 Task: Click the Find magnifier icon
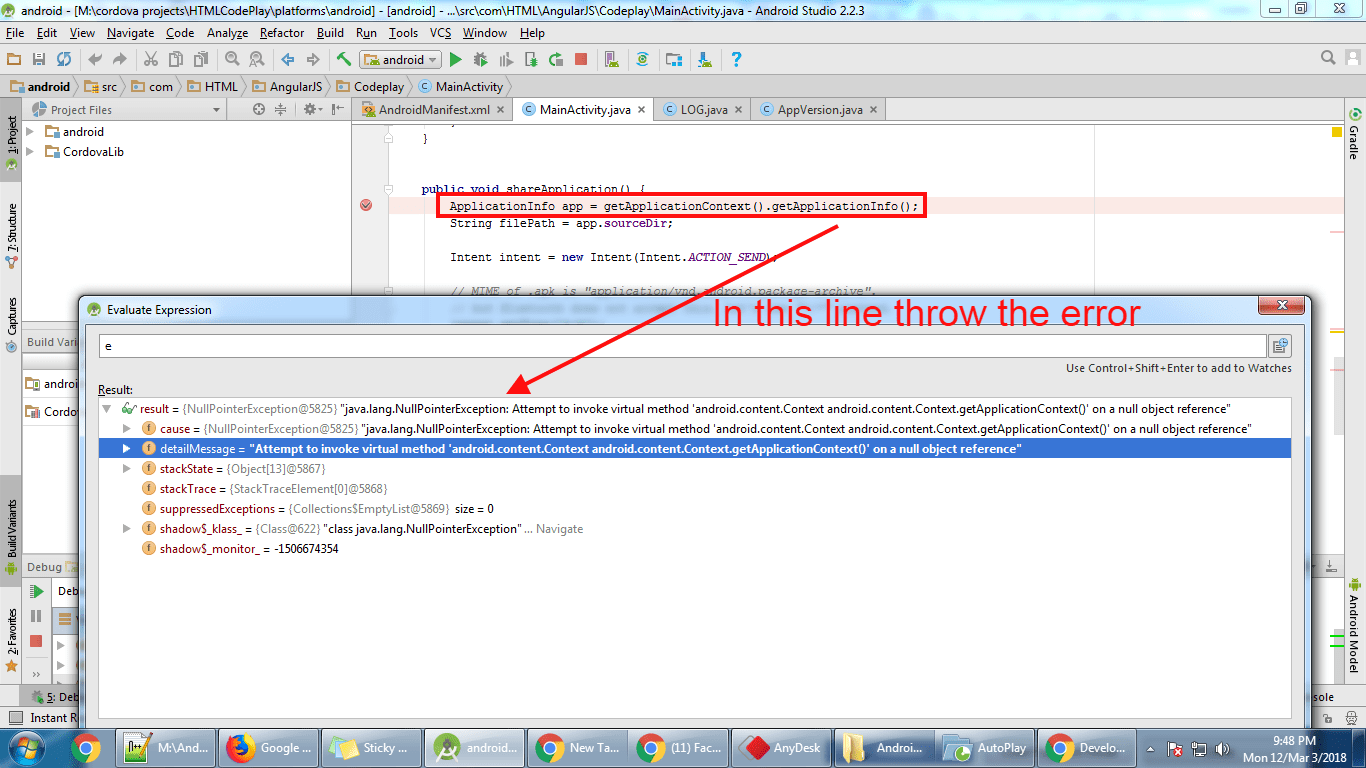click(232, 59)
